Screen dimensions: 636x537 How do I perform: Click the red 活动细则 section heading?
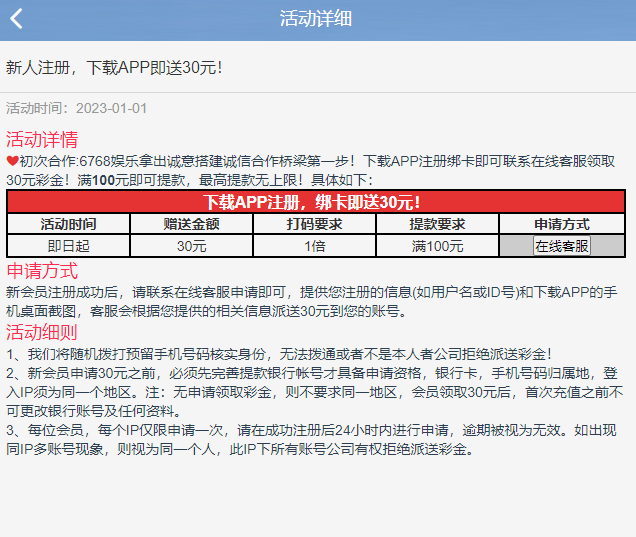(42, 332)
